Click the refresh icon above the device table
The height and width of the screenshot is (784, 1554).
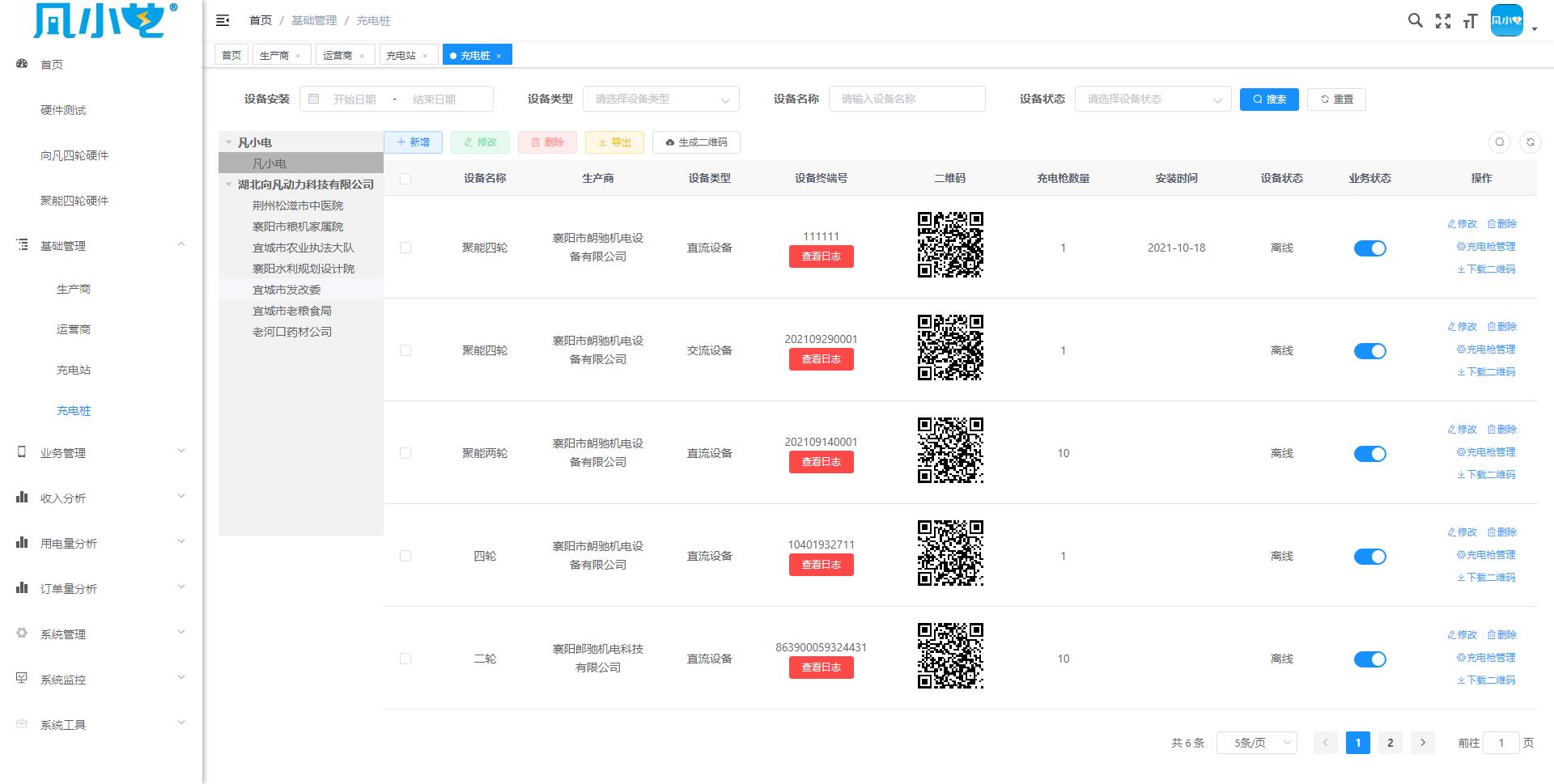pos(1531,142)
